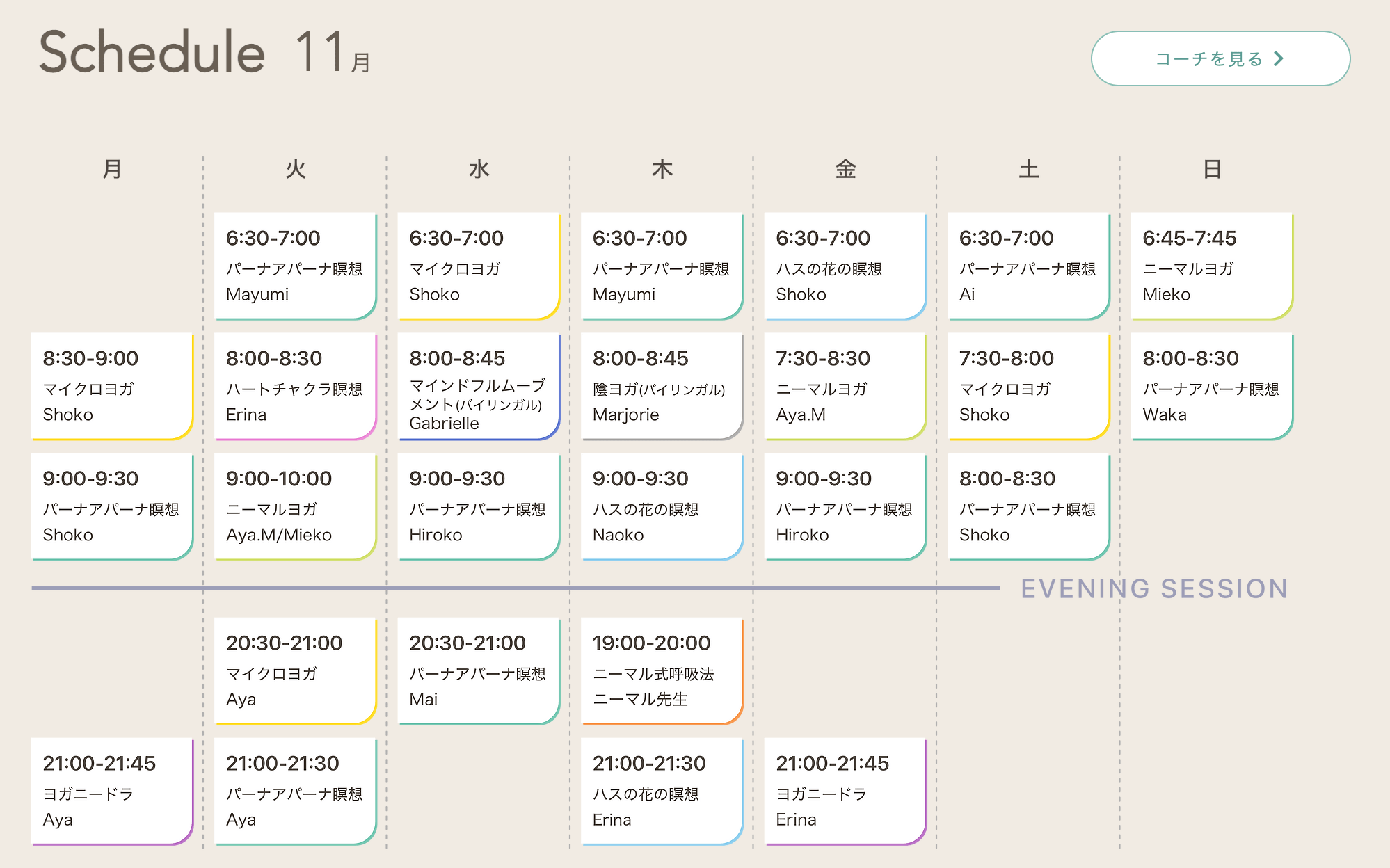Open Saturday 6:30-7:00 パーナアパーナ瞑想 Ai card

tap(1029, 266)
